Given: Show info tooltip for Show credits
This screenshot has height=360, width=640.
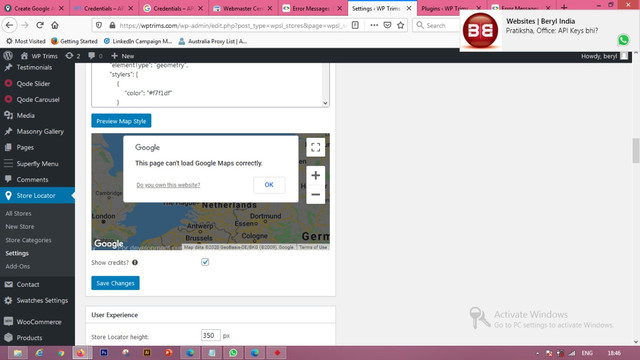Looking at the screenshot, I should pos(135,262).
